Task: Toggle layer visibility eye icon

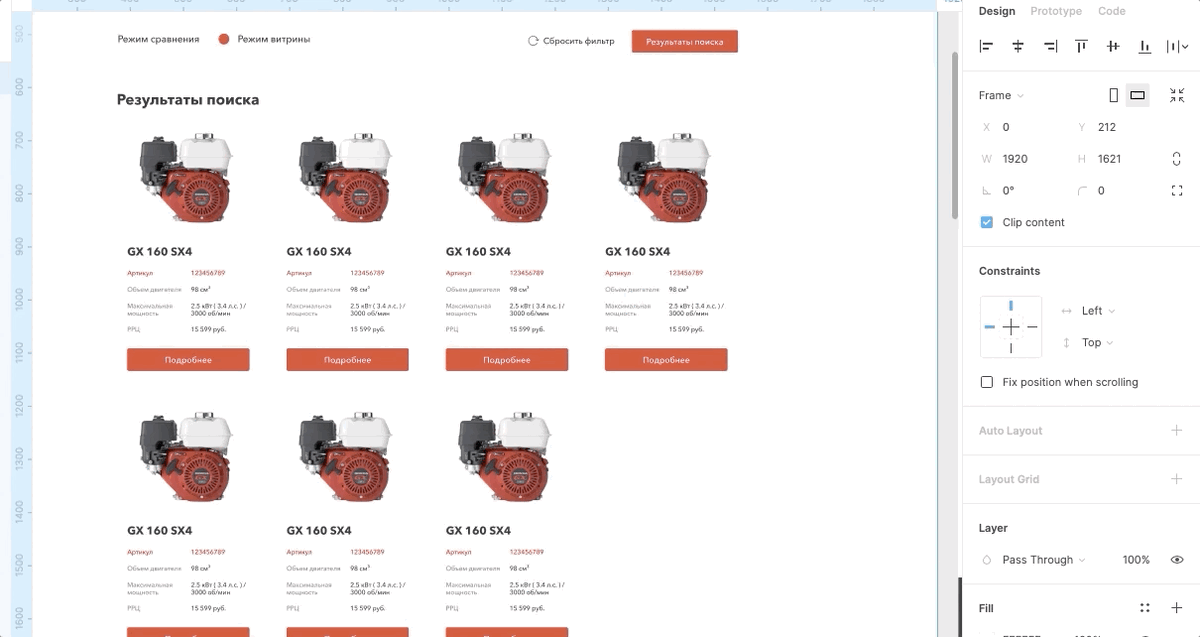Action: click(1177, 560)
